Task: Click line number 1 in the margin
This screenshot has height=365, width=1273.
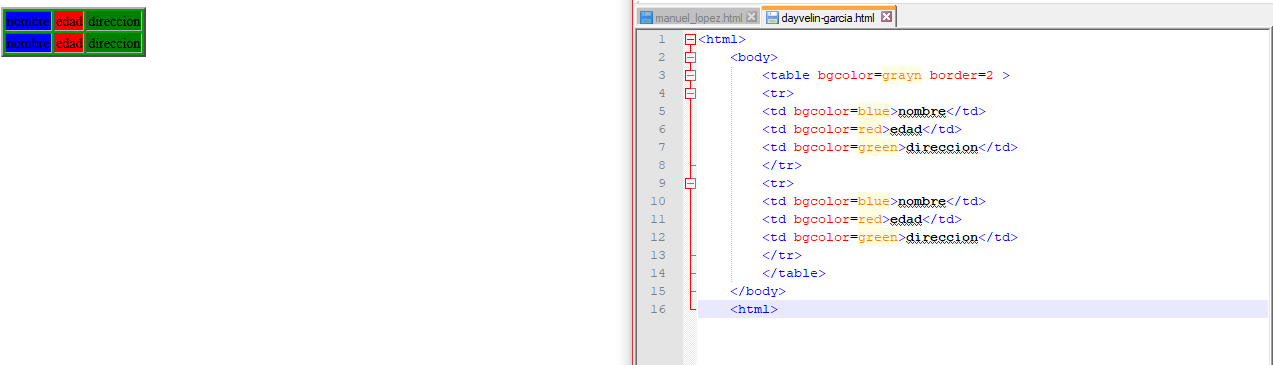Action: [661, 39]
